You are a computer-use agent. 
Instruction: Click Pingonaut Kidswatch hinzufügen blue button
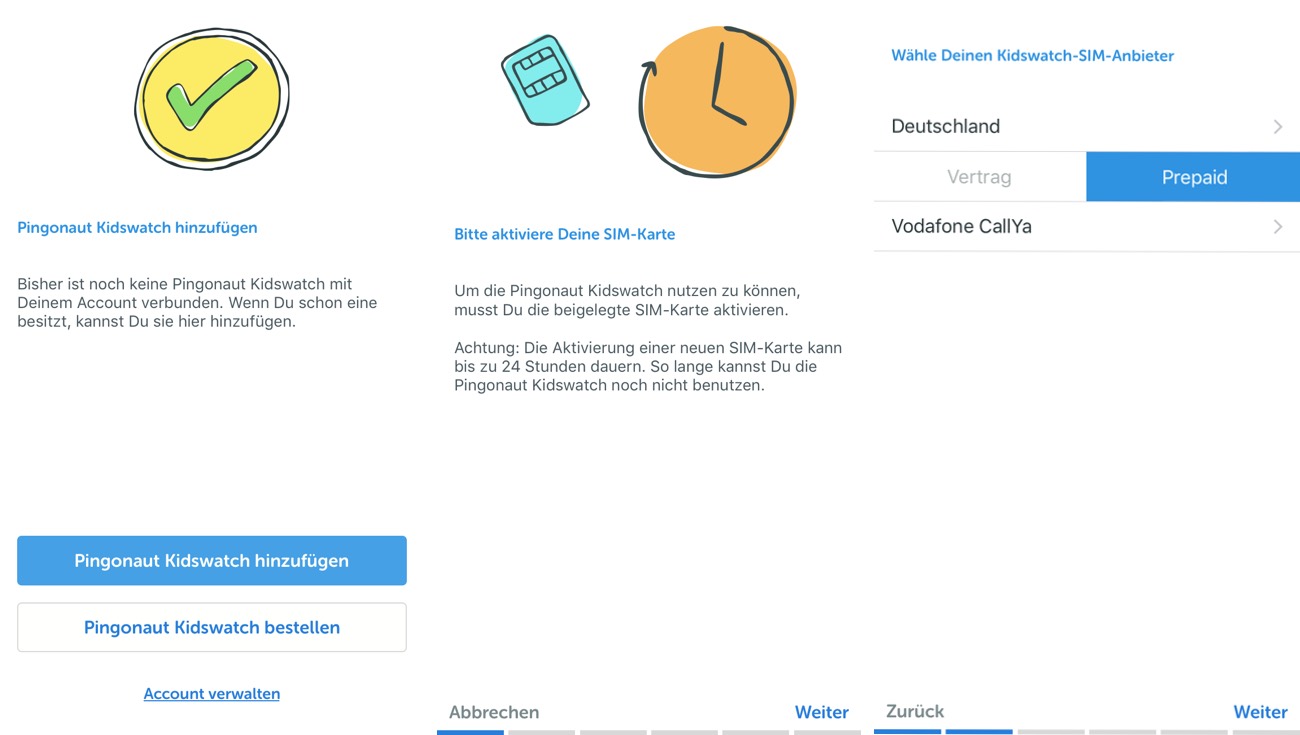[212, 561]
